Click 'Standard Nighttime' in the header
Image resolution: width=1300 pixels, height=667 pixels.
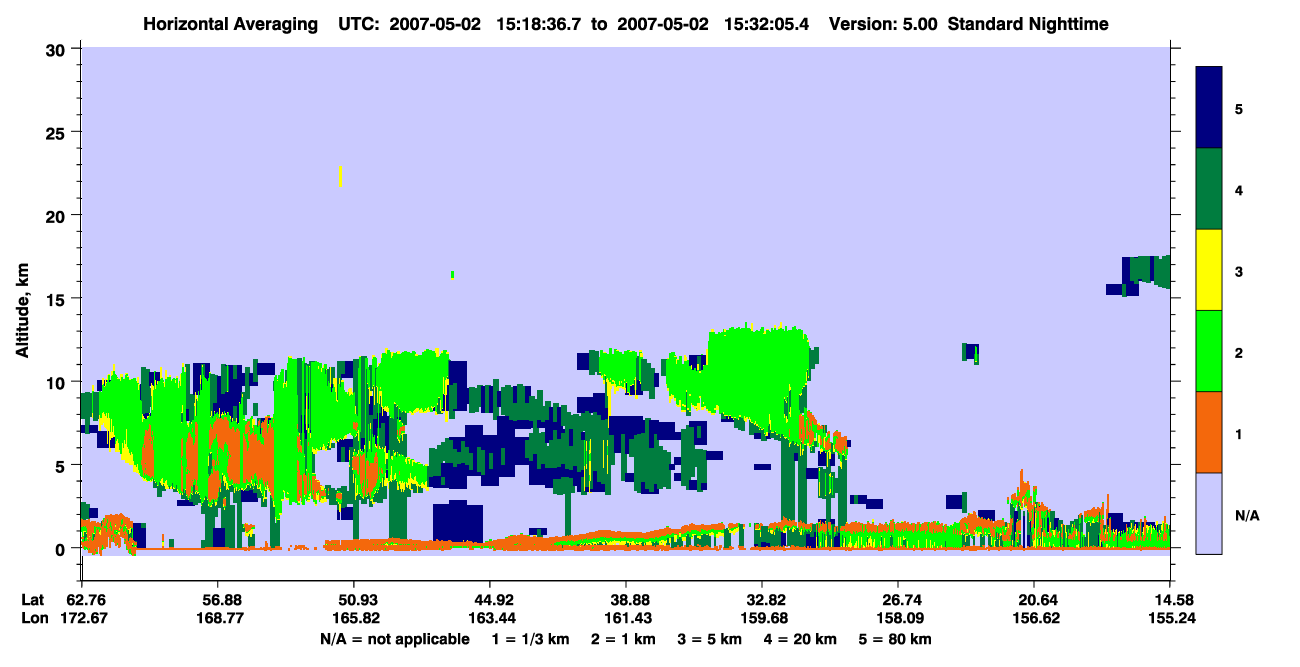(1028, 23)
